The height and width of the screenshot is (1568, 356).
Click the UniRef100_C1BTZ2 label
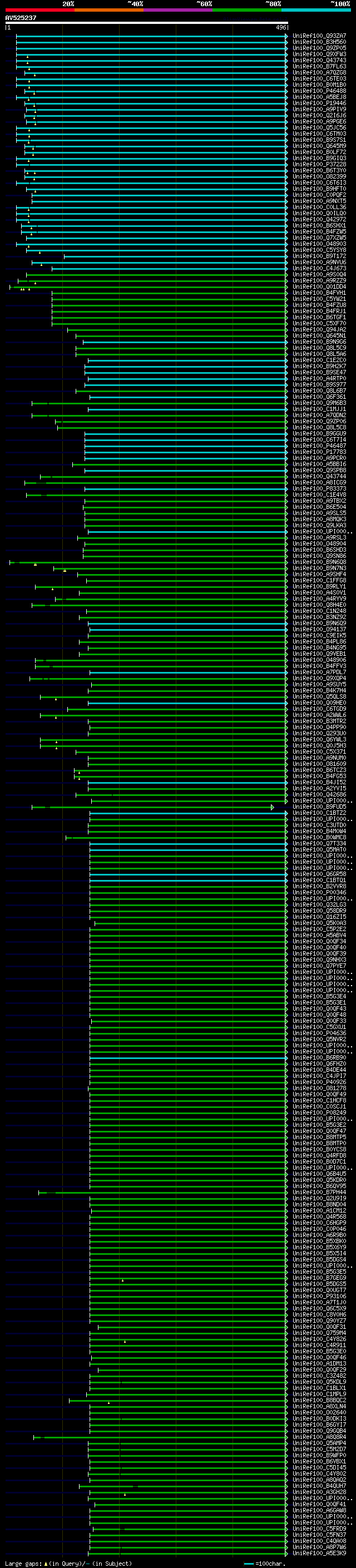coord(319,813)
